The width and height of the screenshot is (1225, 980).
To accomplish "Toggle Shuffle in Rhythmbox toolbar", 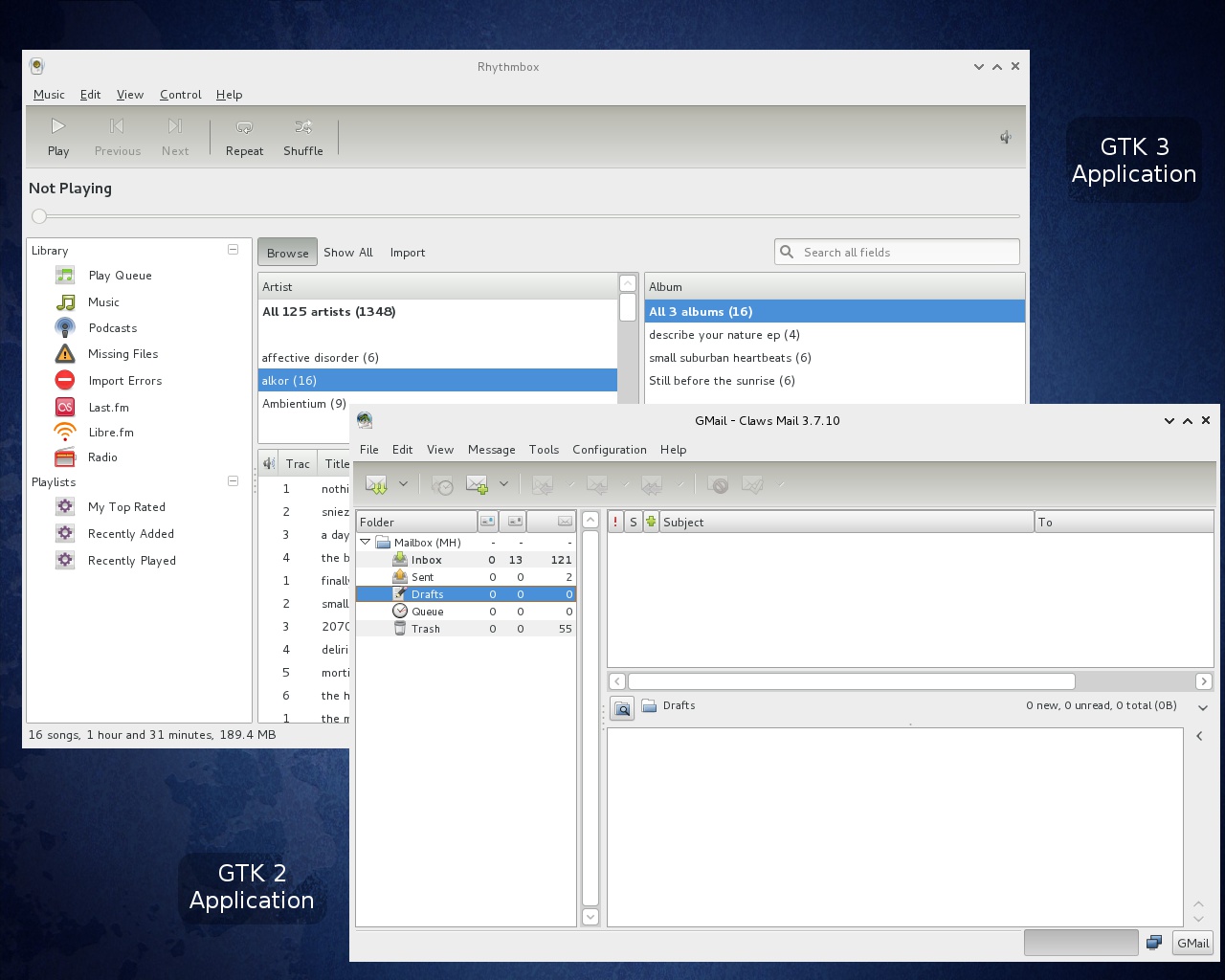I will click(303, 137).
